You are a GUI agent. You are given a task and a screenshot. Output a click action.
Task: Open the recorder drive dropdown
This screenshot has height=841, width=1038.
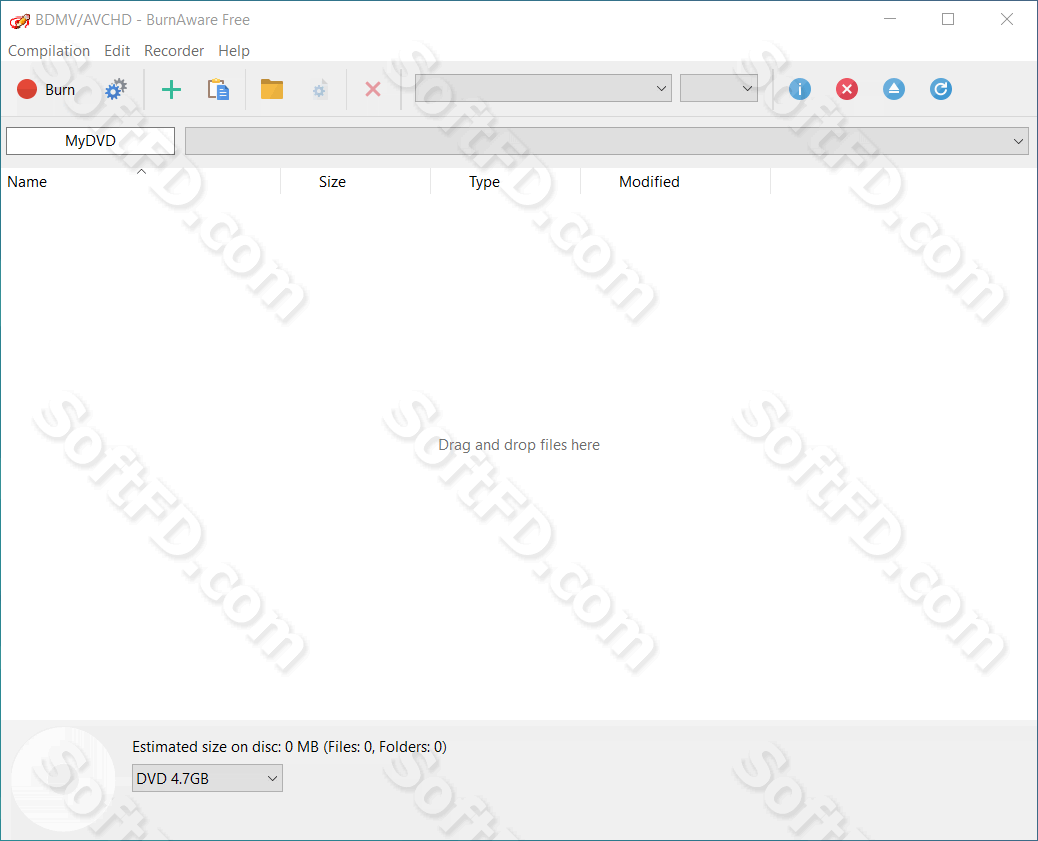(x=543, y=88)
